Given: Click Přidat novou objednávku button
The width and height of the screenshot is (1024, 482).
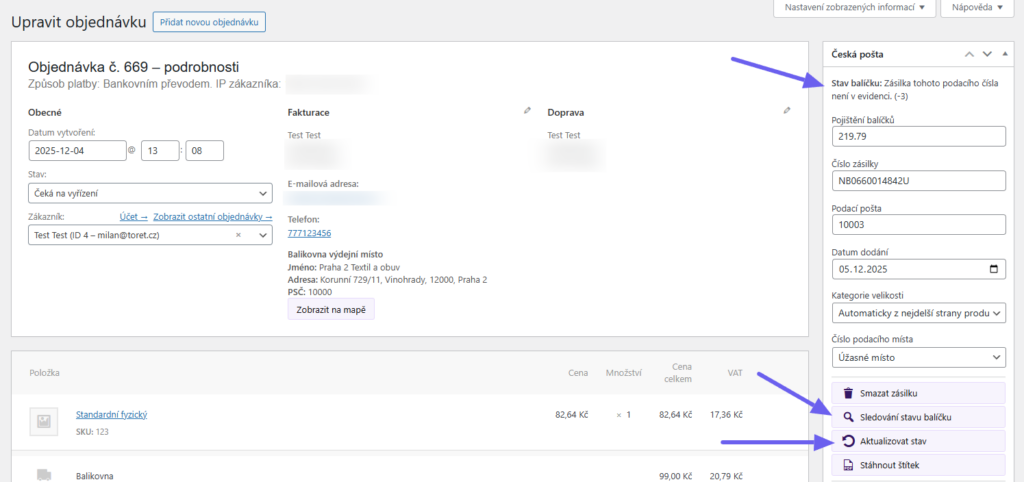Looking at the screenshot, I should pos(209,21).
